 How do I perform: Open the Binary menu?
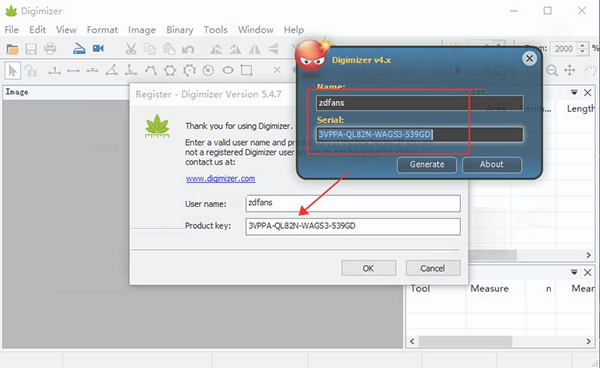point(179,30)
